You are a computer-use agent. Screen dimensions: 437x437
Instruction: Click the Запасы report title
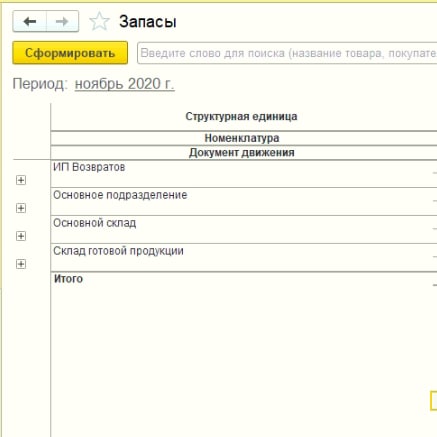[148, 22]
